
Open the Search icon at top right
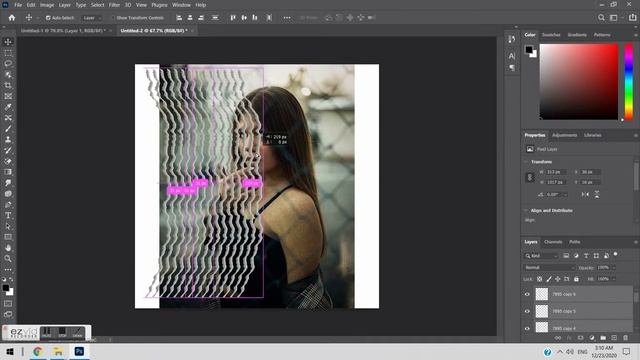click(x=601, y=18)
